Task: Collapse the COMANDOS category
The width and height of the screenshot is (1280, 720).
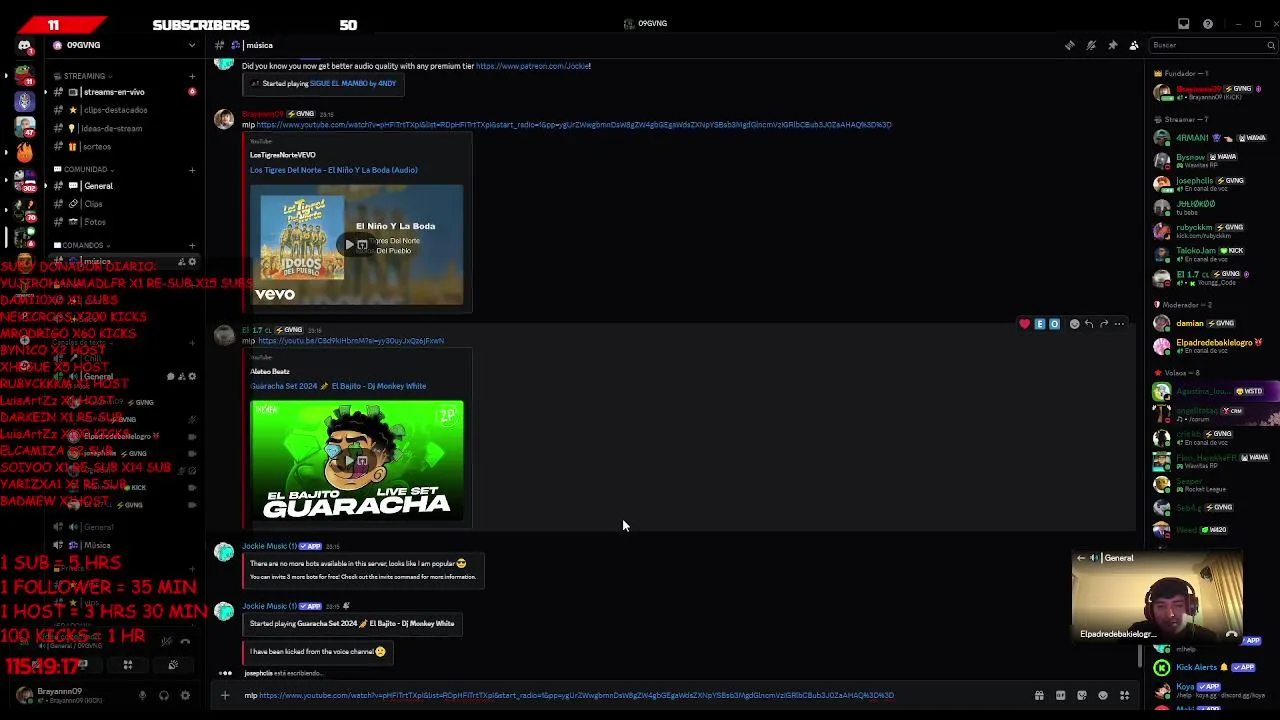Action: pyautogui.click(x=82, y=245)
